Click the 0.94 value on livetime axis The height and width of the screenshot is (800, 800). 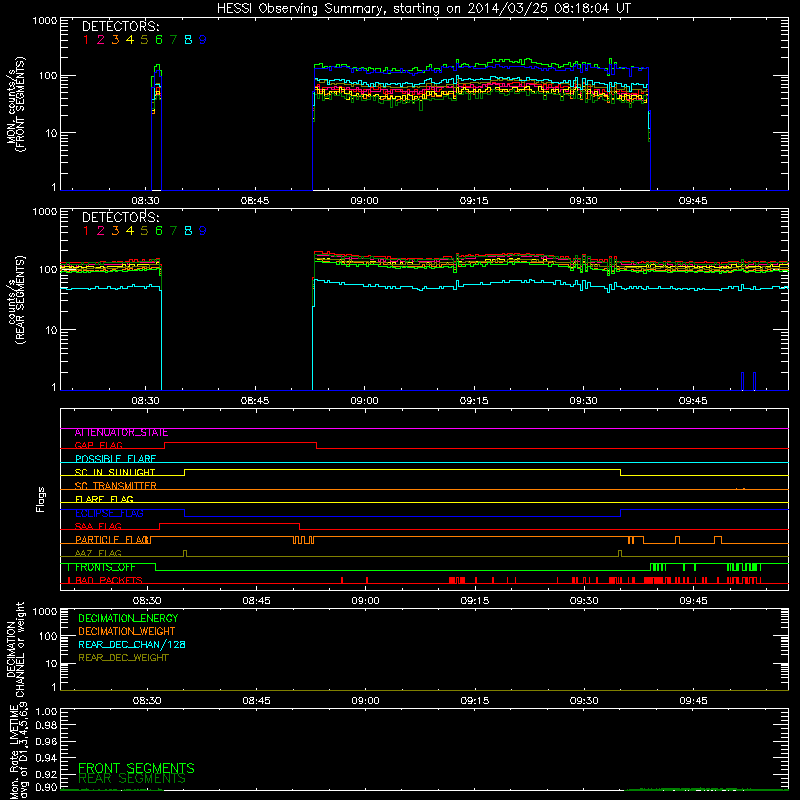click(x=46, y=758)
